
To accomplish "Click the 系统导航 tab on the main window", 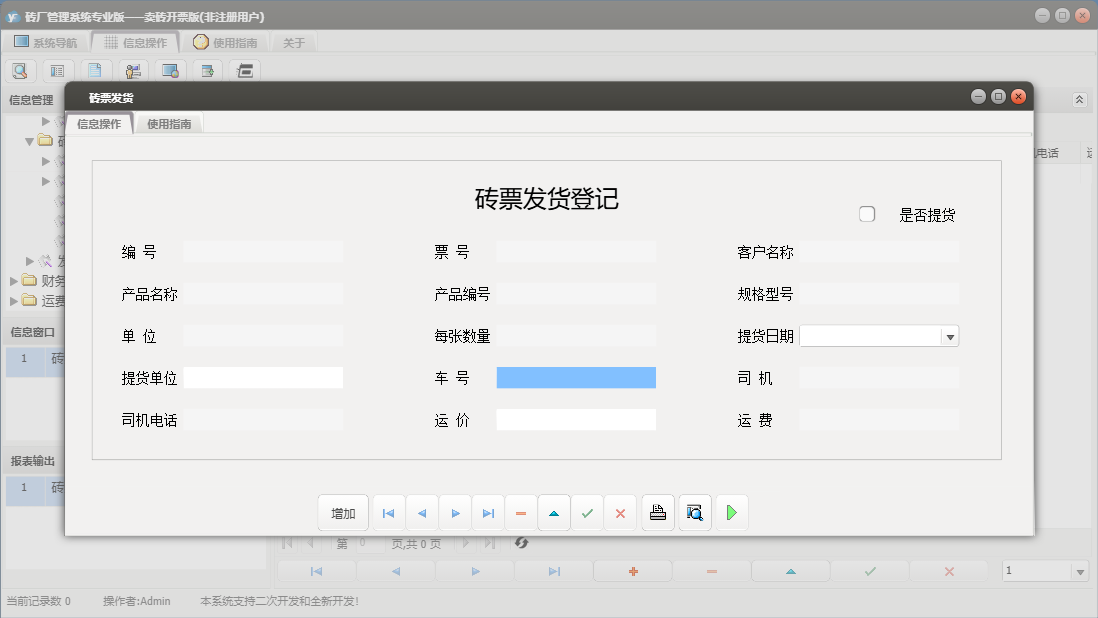I will pos(50,42).
